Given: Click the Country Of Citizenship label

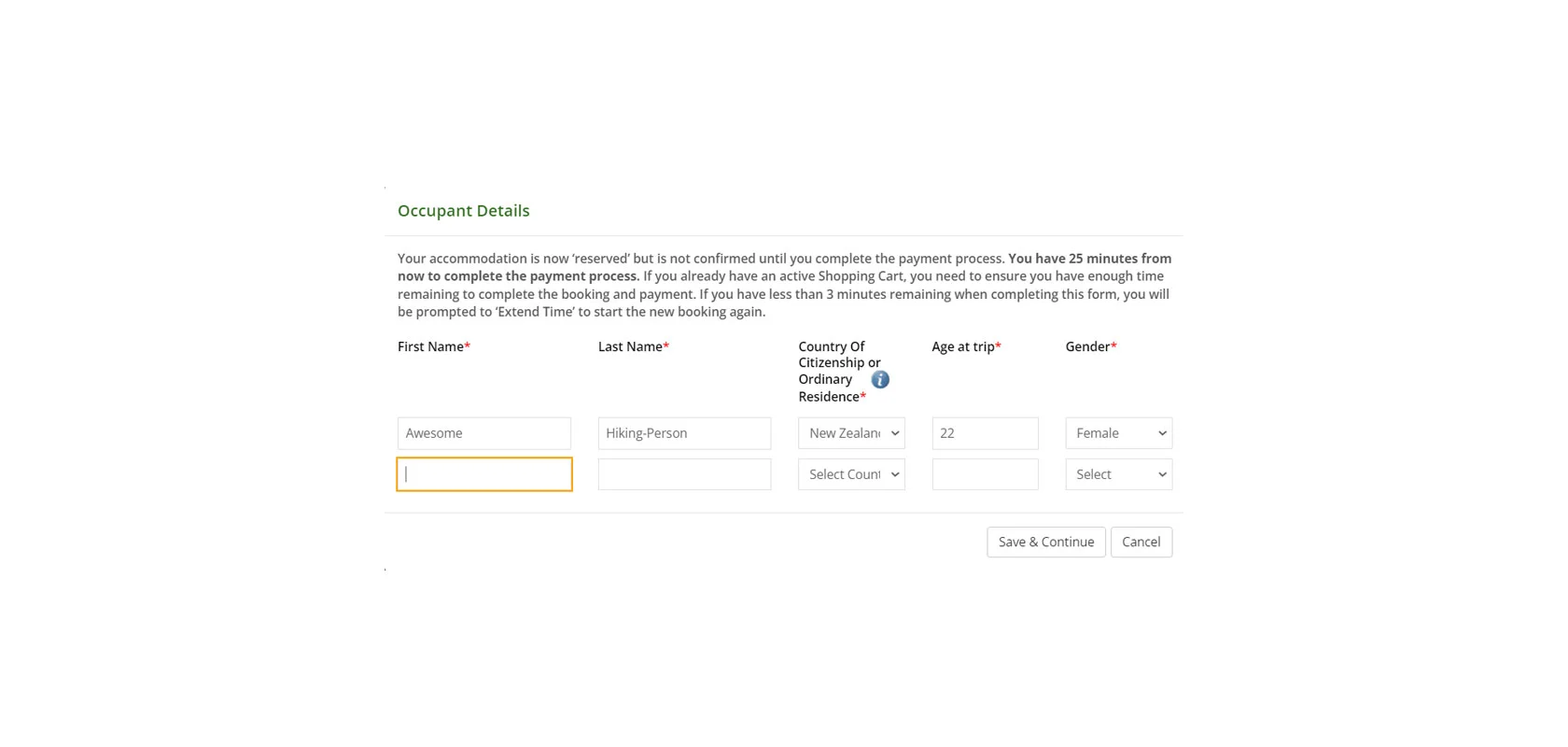Looking at the screenshot, I should (x=839, y=372).
